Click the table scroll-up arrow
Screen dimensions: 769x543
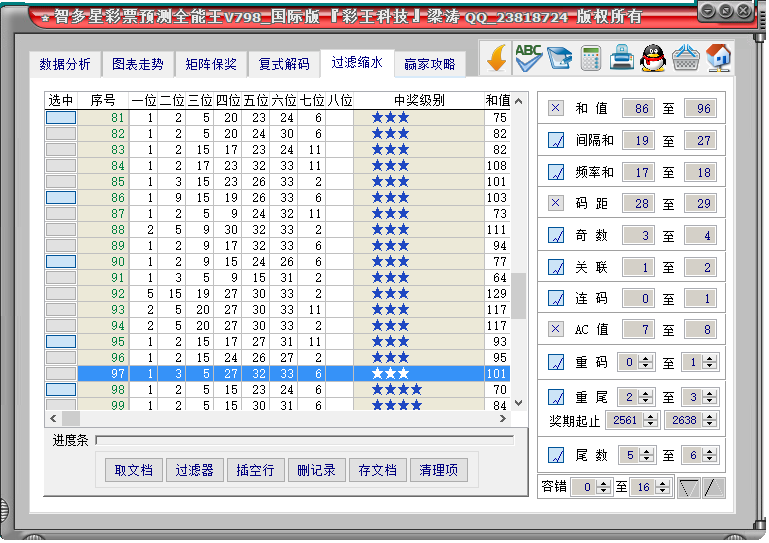point(518,101)
